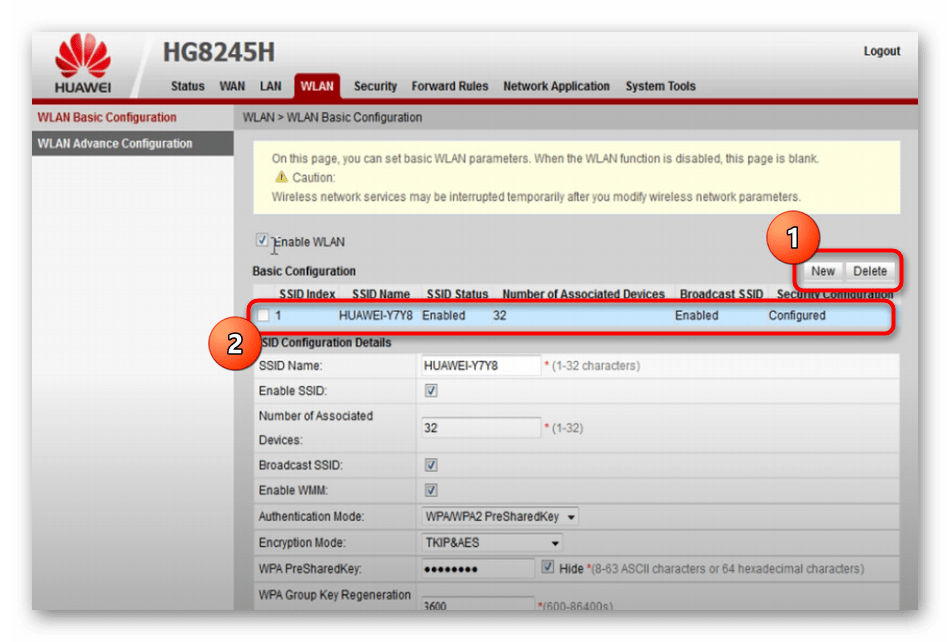Click the Delete SSID button
Viewport: 950px width, 642px height.
coord(869,271)
